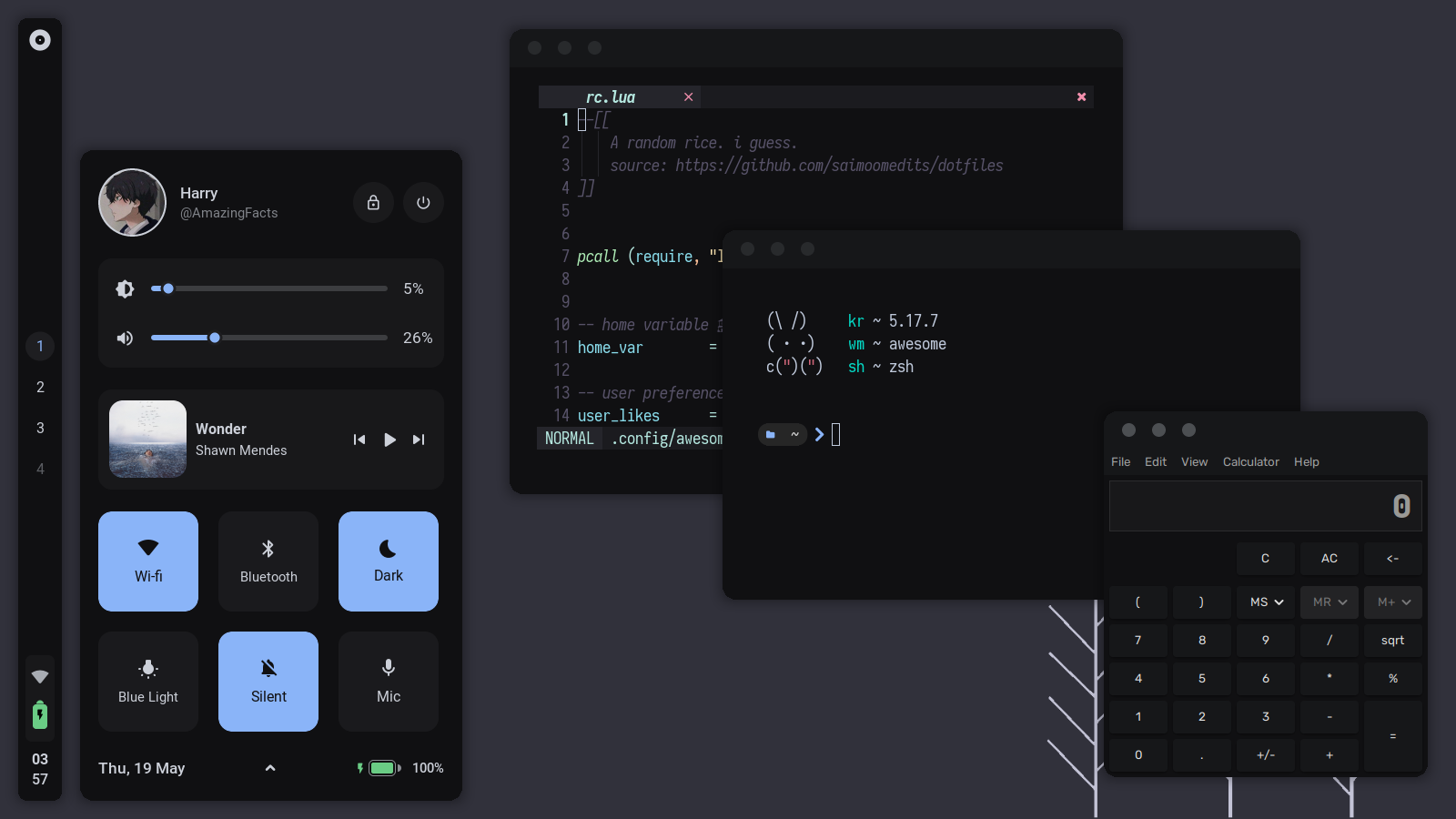Enable Blue Light filter
The height and width of the screenshot is (819, 1456).
pyautogui.click(x=147, y=682)
